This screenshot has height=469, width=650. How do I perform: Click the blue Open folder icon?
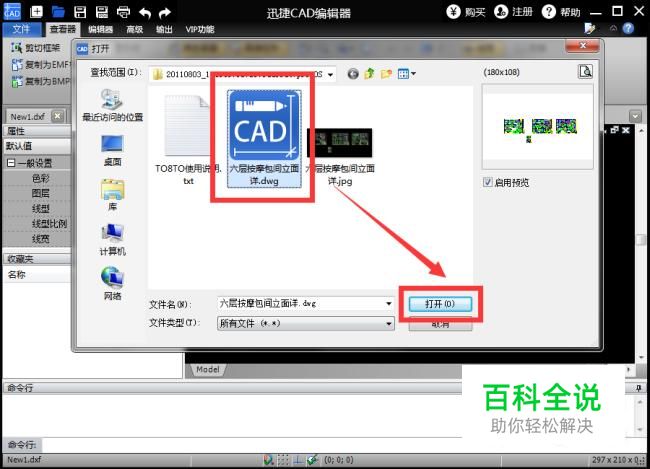(x=58, y=12)
